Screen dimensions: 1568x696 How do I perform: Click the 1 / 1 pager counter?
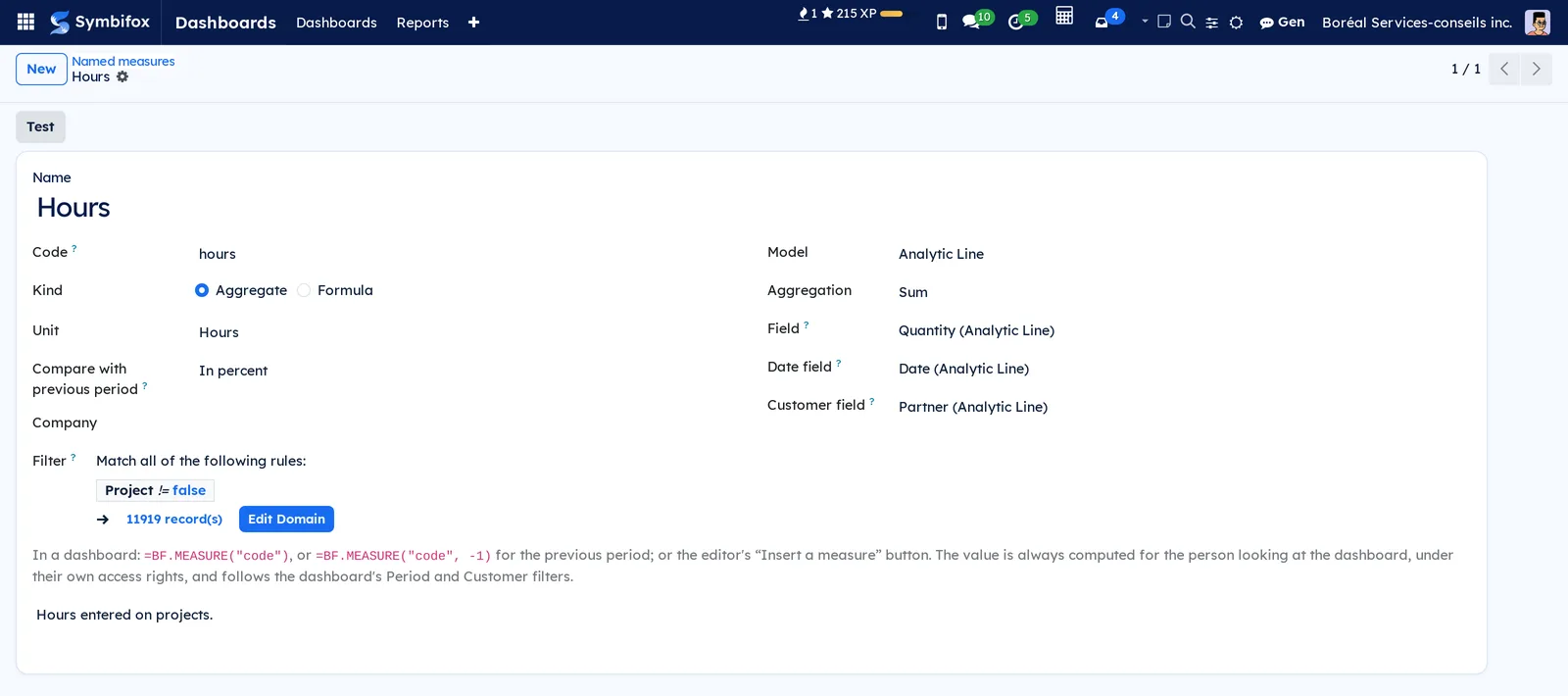[x=1466, y=69]
